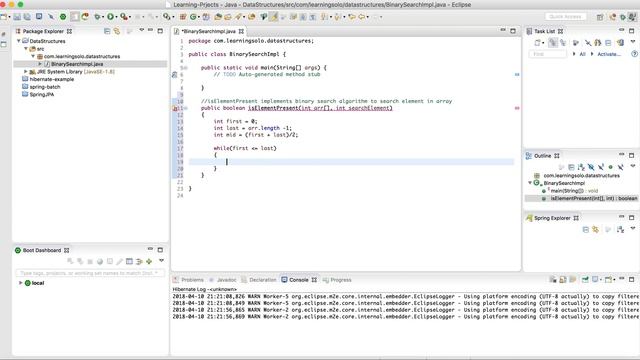Open the New dropdown arrow at toolbar start

click(x=10, y=17)
